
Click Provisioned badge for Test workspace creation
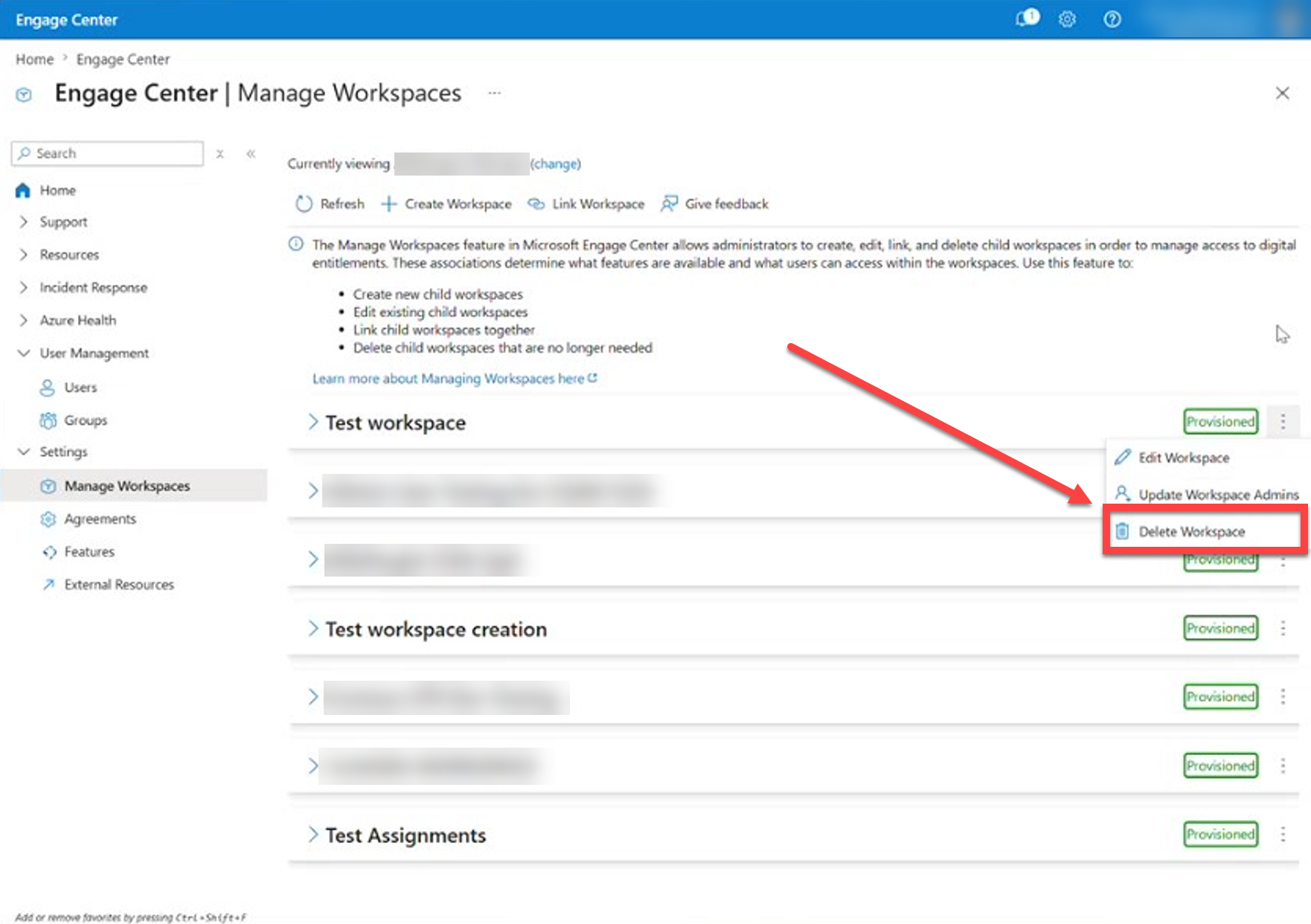(1220, 628)
